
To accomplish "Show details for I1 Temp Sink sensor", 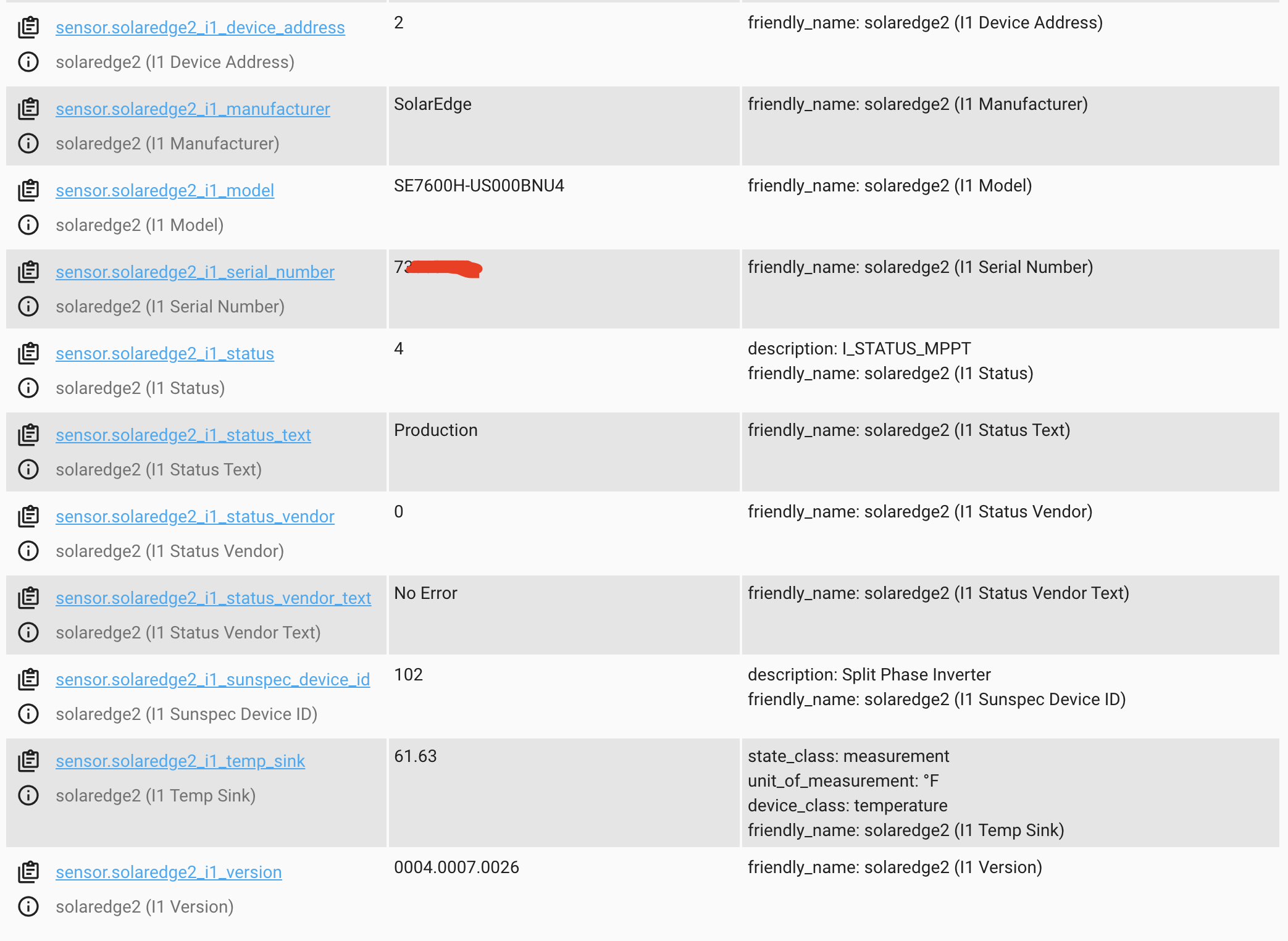I will point(28,795).
